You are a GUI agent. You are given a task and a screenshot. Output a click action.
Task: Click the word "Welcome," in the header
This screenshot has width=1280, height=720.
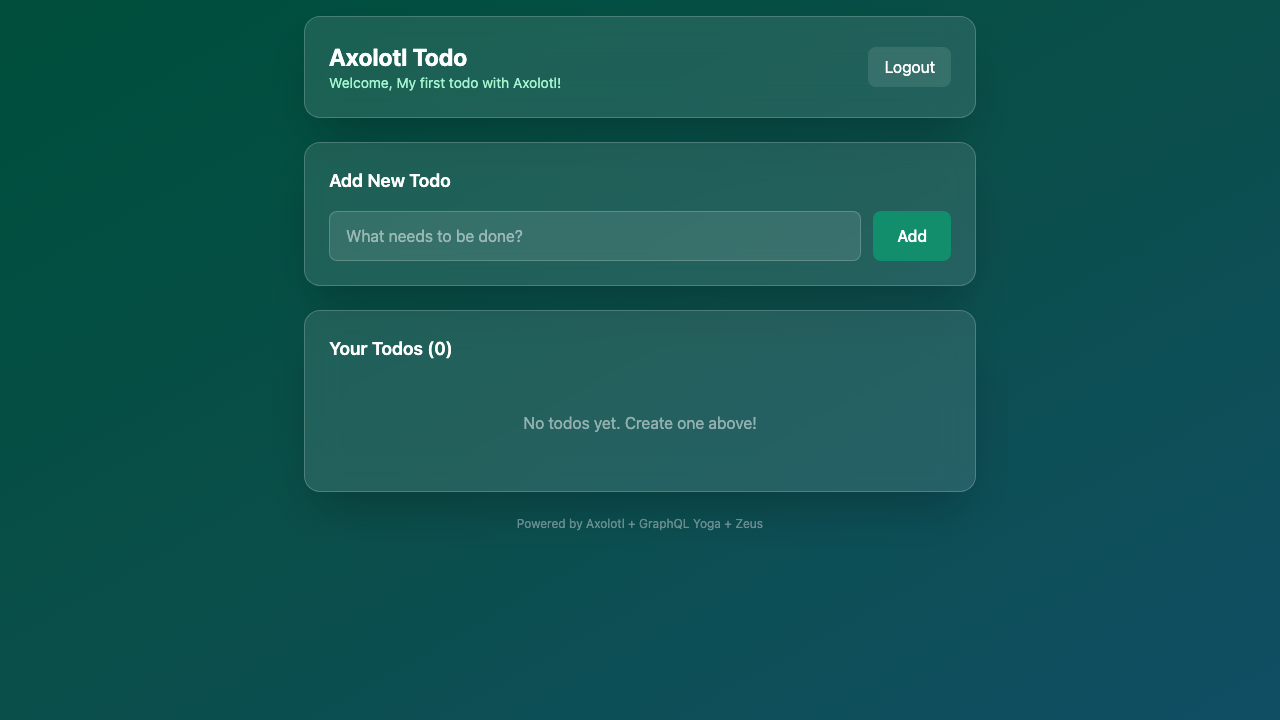pos(360,83)
